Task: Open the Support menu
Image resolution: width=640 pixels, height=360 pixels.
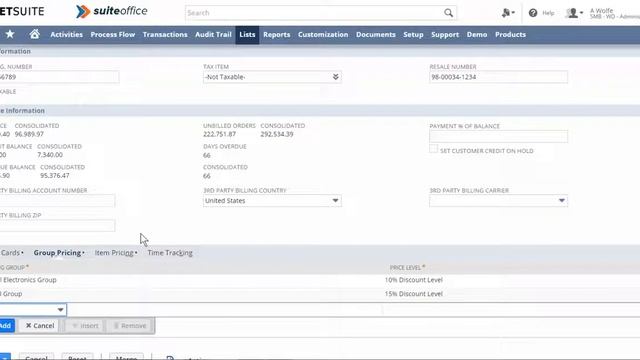Action: [x=445, y=35]
